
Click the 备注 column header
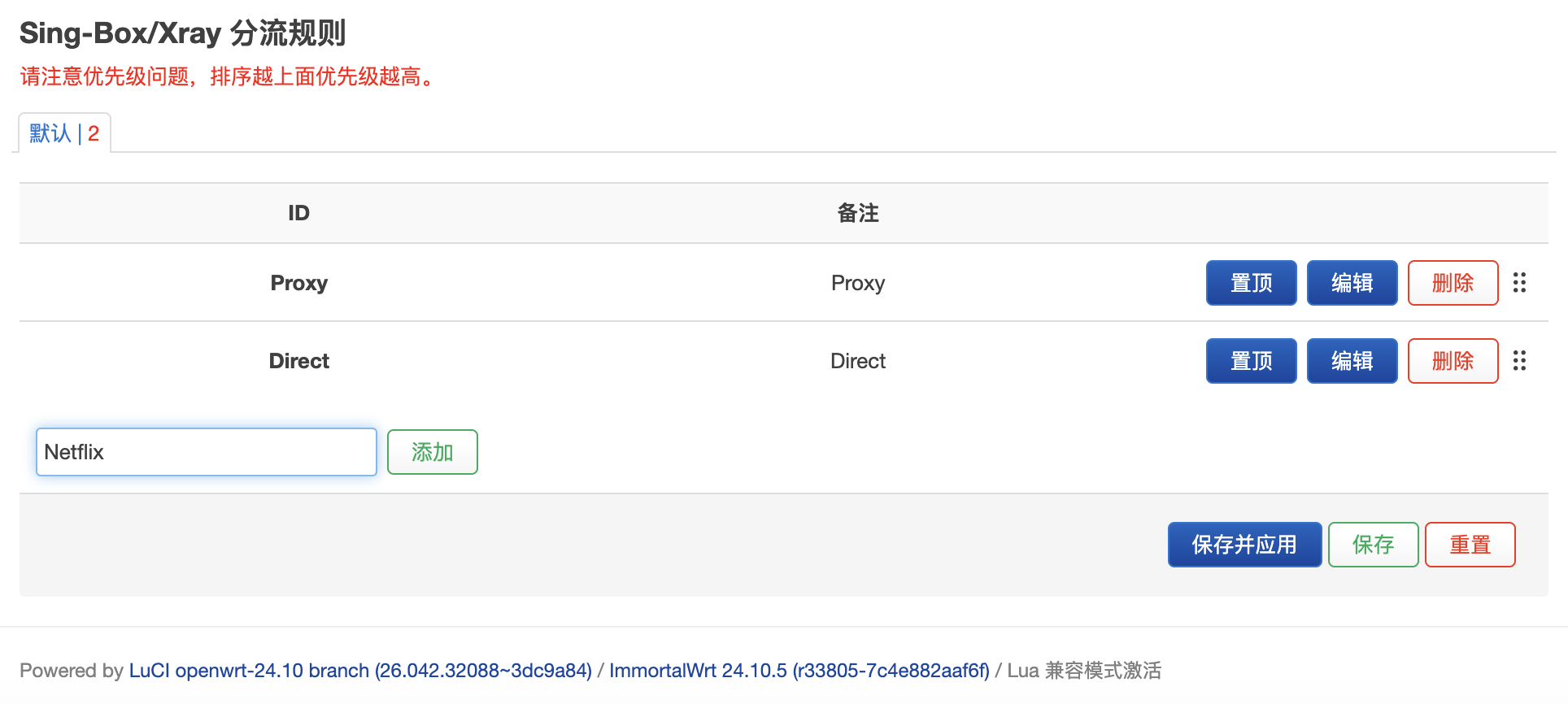[858, 213]
